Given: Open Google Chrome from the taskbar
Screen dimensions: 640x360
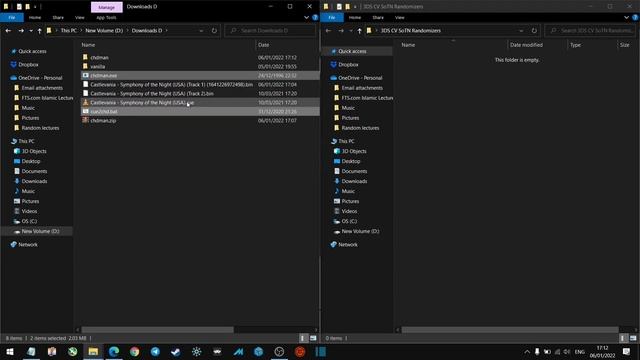Looking at the screenshot, I should (134, 351).
